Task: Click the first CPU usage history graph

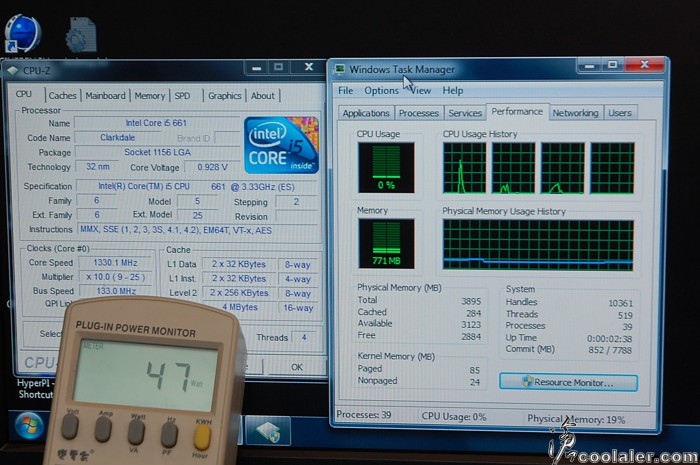Action: (x=464, y=168)
